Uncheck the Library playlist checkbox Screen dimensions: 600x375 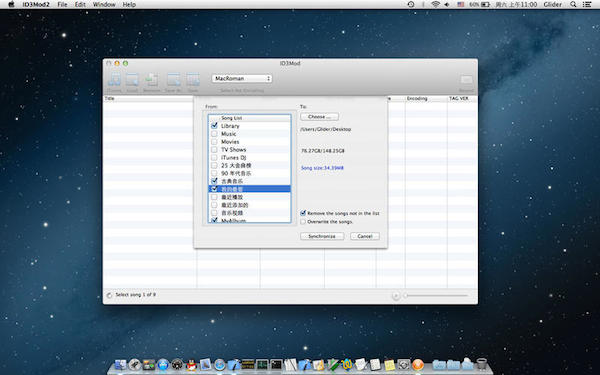(214, 126)
